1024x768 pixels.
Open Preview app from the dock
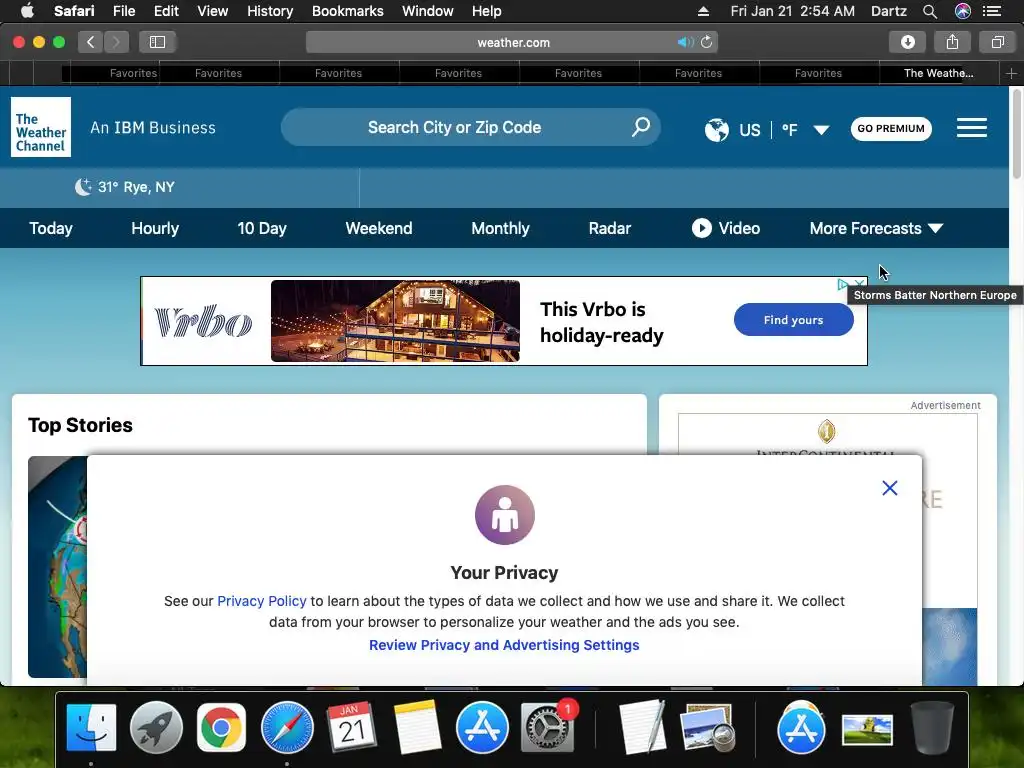tap(706, 728)
